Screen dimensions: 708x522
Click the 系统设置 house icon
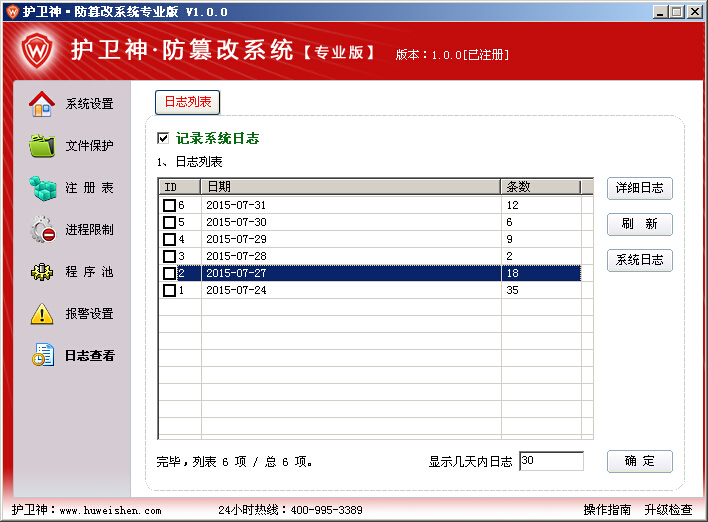click(42, 104)
